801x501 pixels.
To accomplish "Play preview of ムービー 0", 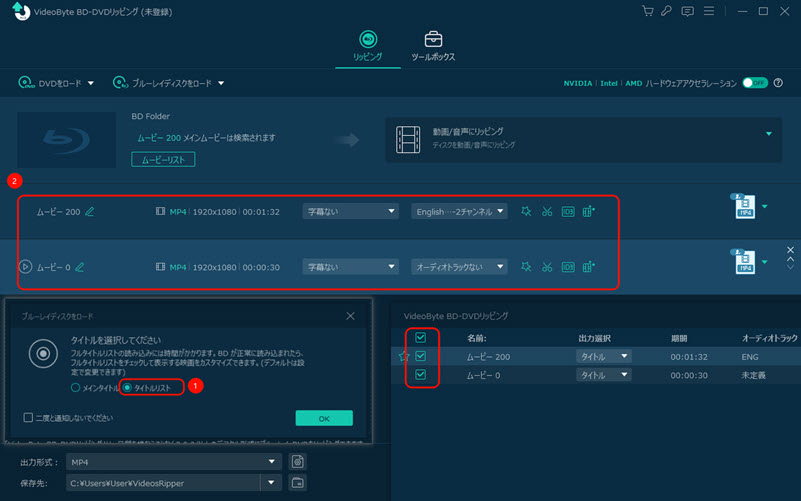I will 25,267.
